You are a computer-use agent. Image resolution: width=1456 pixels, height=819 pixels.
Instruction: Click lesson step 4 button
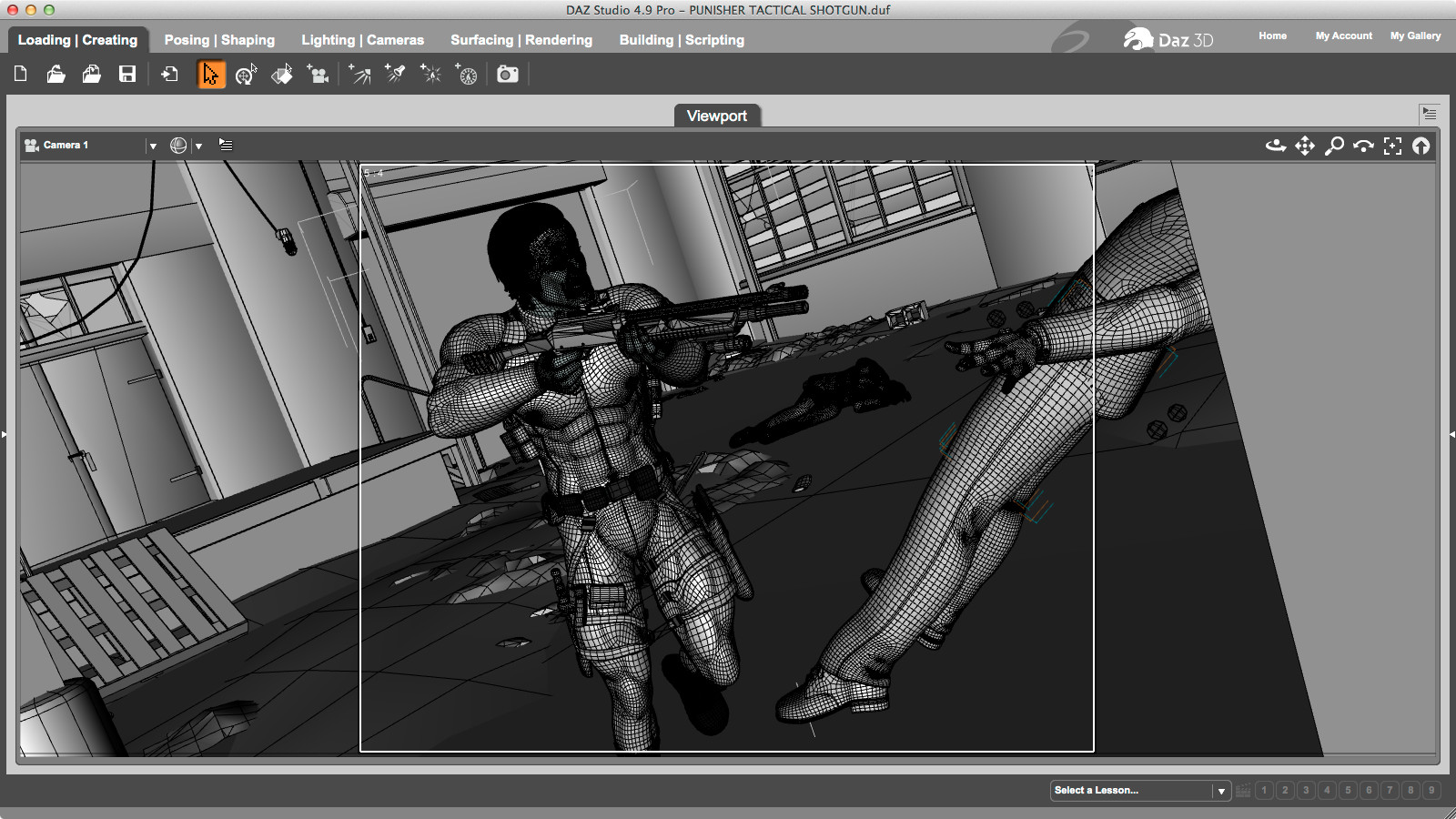pyautogui.click(x=1327, y=790)
